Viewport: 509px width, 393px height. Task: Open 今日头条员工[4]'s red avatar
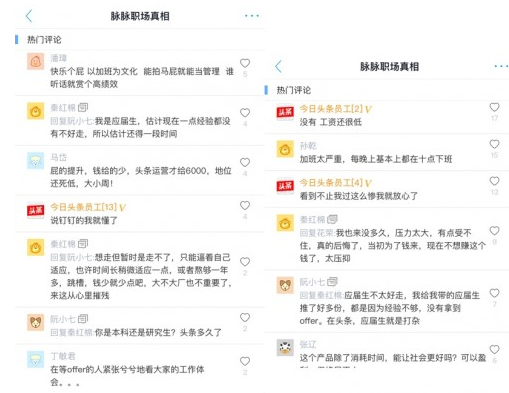(285, 186)
